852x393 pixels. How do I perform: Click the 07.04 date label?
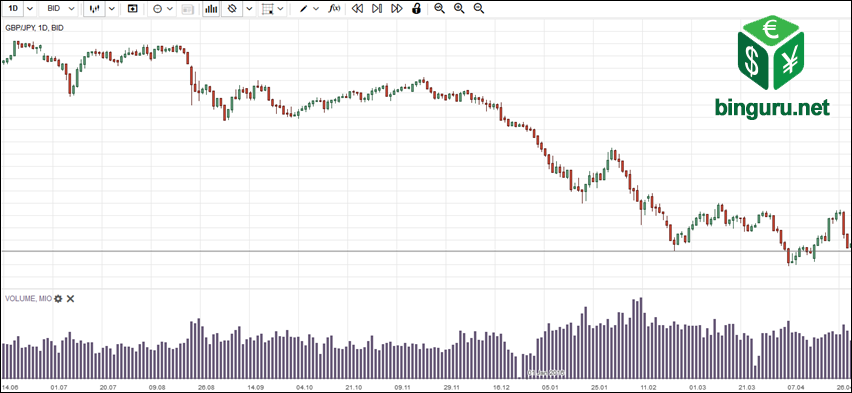pos(796,387)
